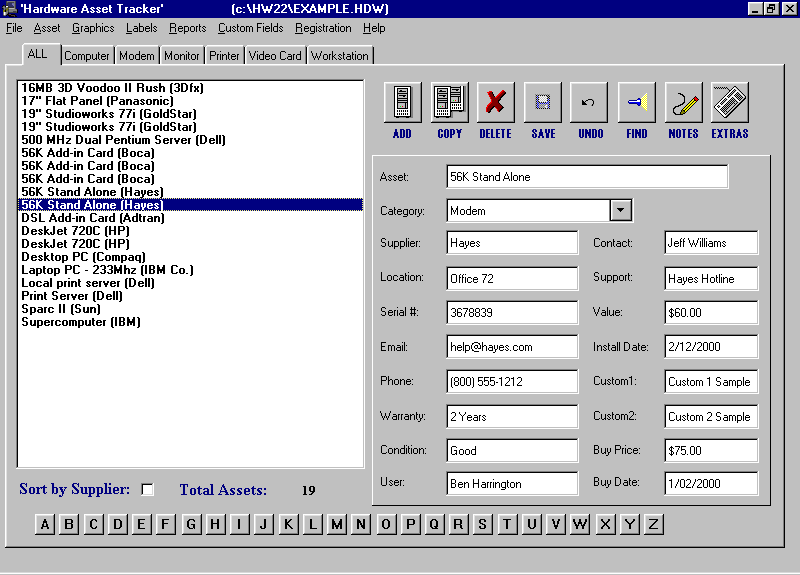
Task: Click the Email field help@hayes.com
Action: click(512, 347)
